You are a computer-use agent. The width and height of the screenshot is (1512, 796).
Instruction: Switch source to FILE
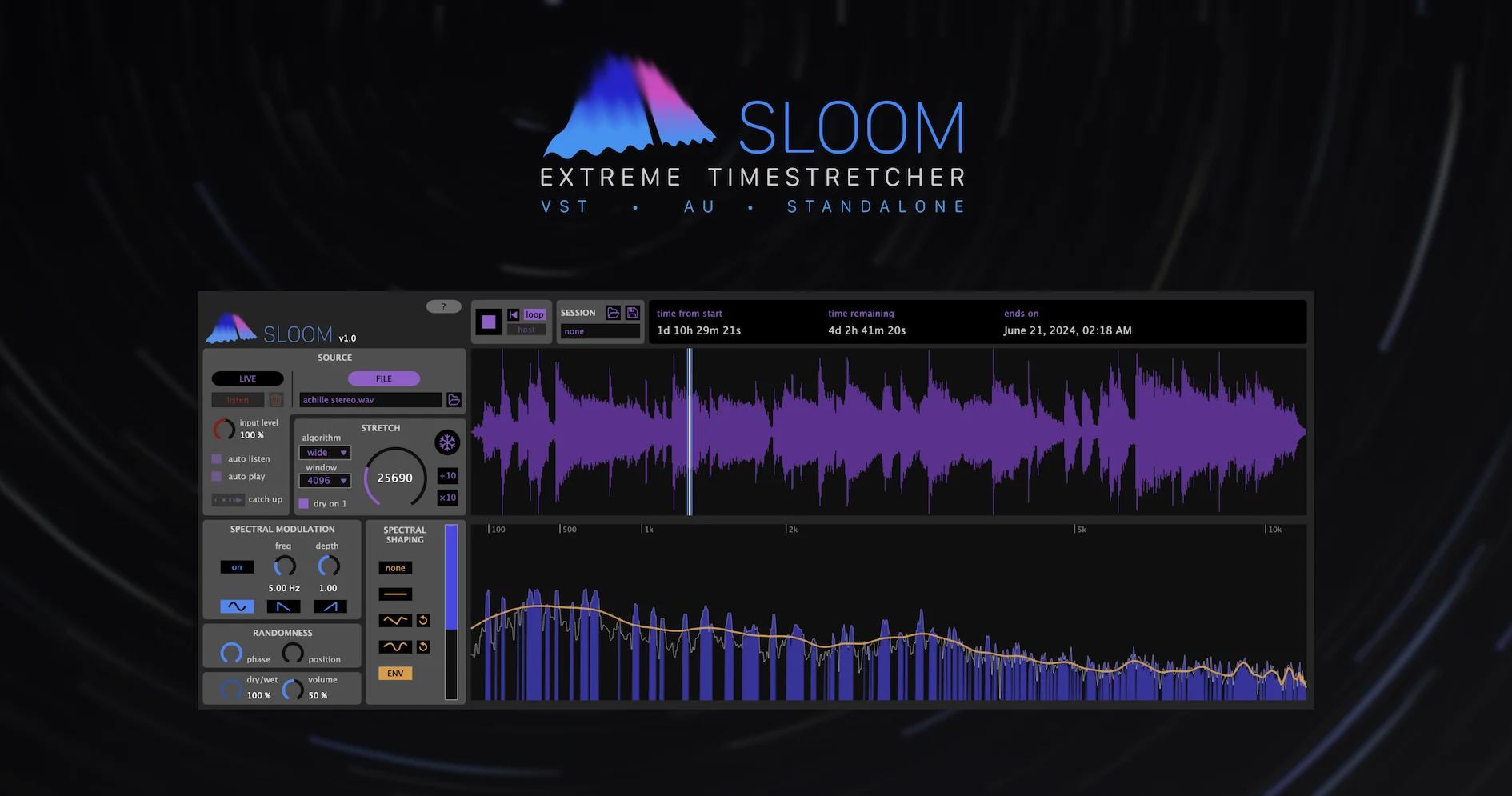pos(384,378)
